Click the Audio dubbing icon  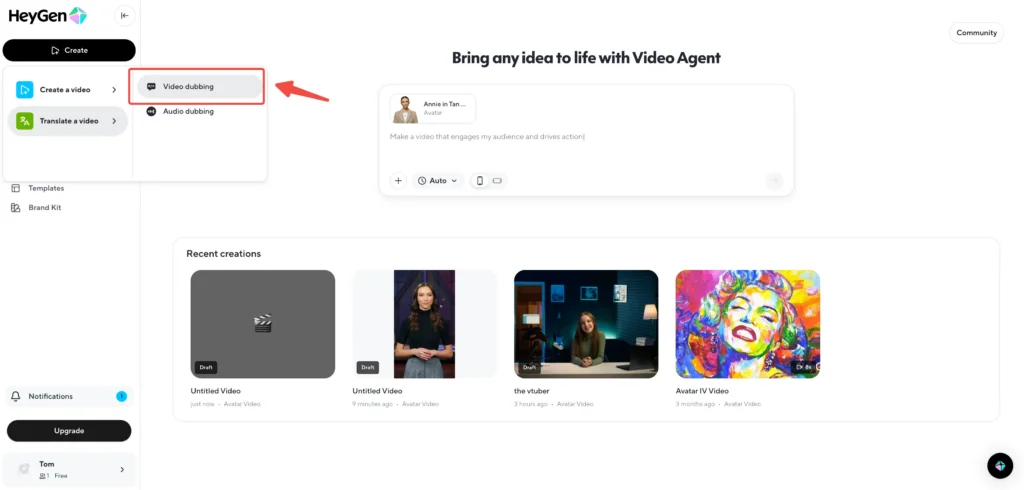coord(152,111)
